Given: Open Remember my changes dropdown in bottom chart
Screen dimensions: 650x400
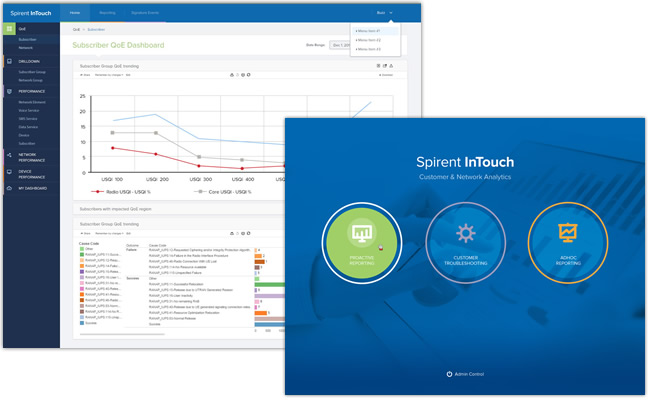Looking at the screenshot, I should (x=109, y=233).
